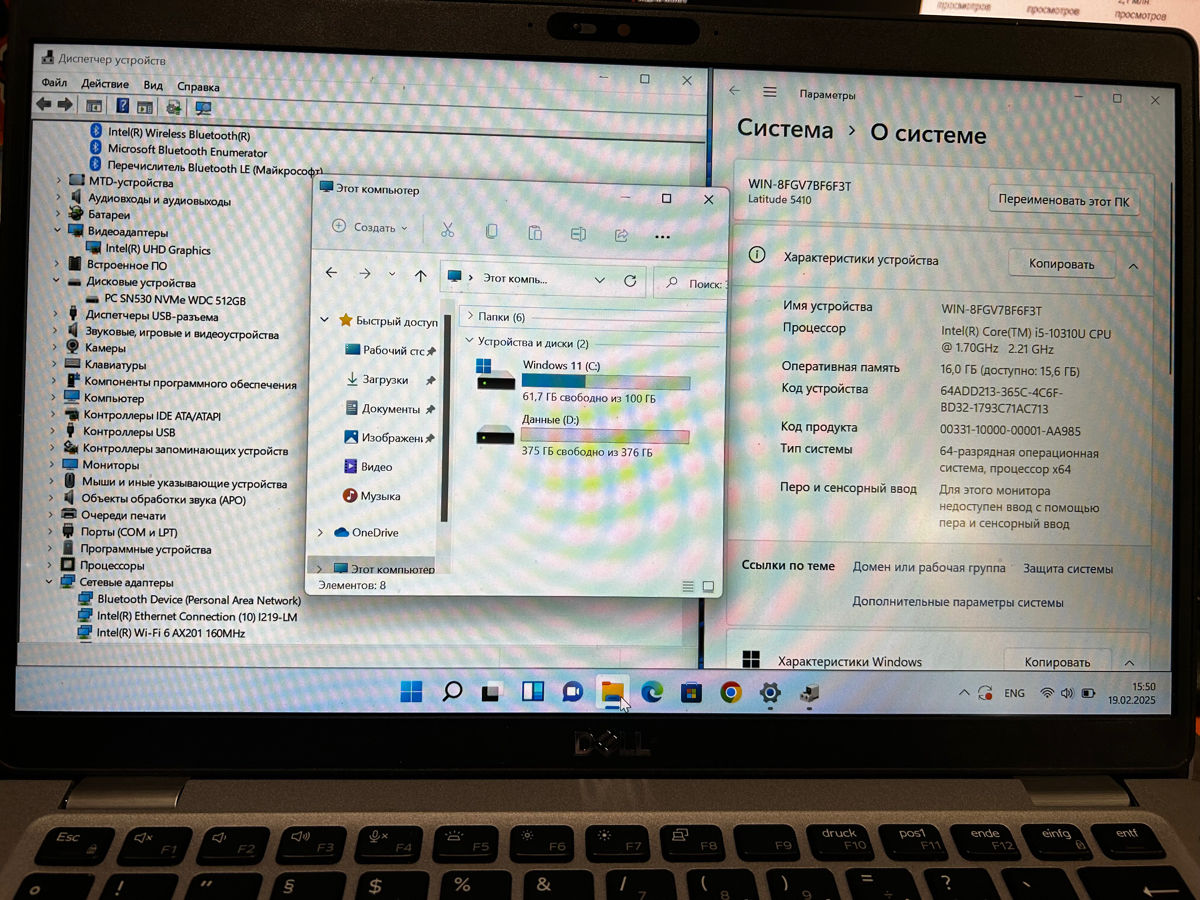Select Загрузки in the Explorer sidebar
Image resolution: width=1200 pixels, height=900 pixels.
coord(384,380)
